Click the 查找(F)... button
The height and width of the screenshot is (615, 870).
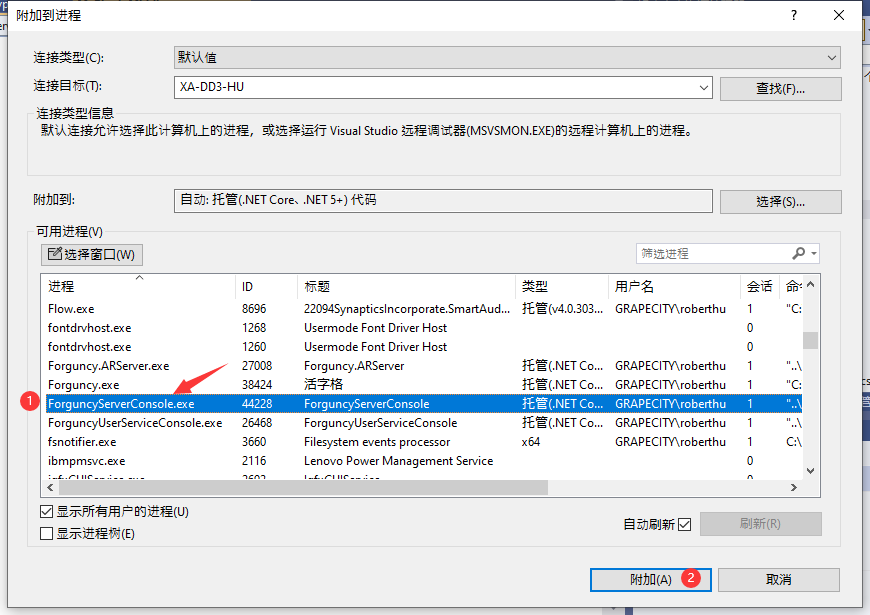pos(780,89)
